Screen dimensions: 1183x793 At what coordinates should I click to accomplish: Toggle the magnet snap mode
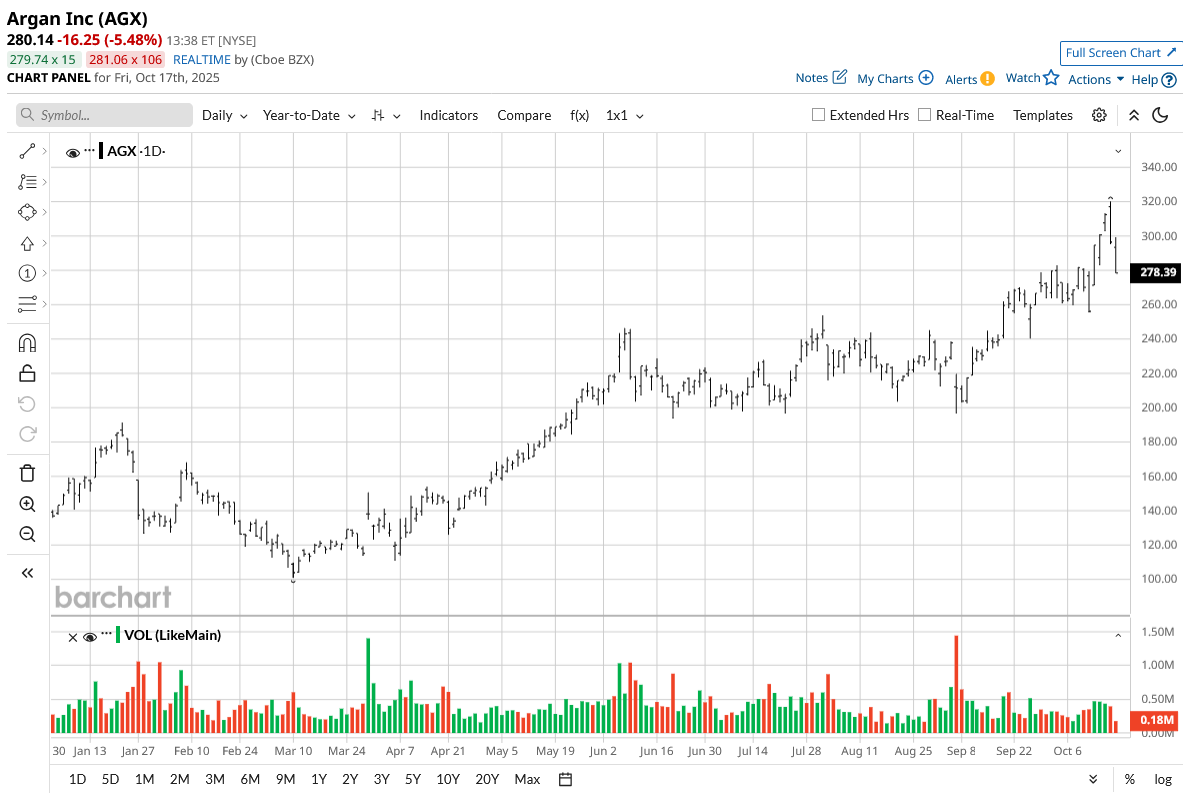click(x=27, y=343)
